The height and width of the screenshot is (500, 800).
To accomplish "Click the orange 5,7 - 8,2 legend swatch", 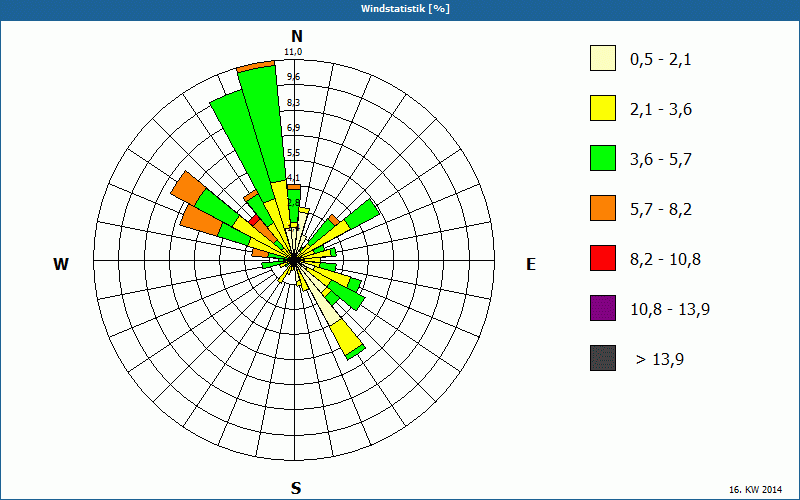I will [603, 208].
